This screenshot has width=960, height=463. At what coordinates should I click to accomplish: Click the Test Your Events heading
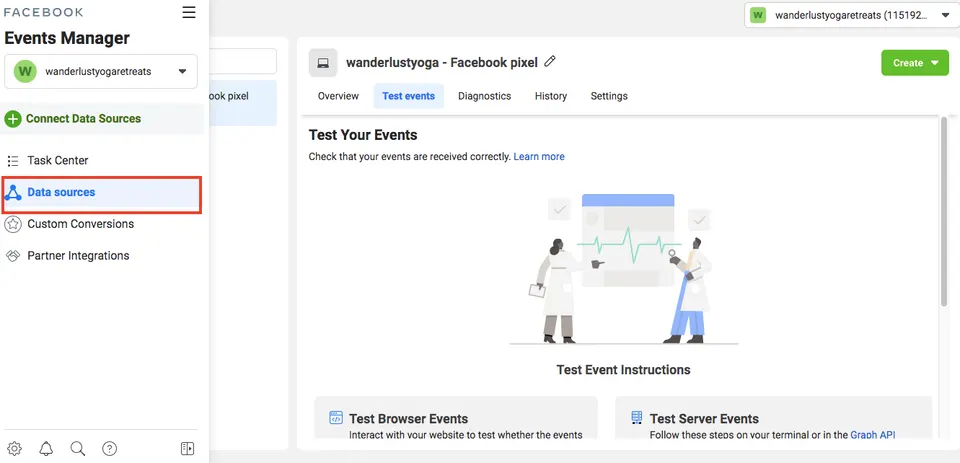tap(363, 135)
